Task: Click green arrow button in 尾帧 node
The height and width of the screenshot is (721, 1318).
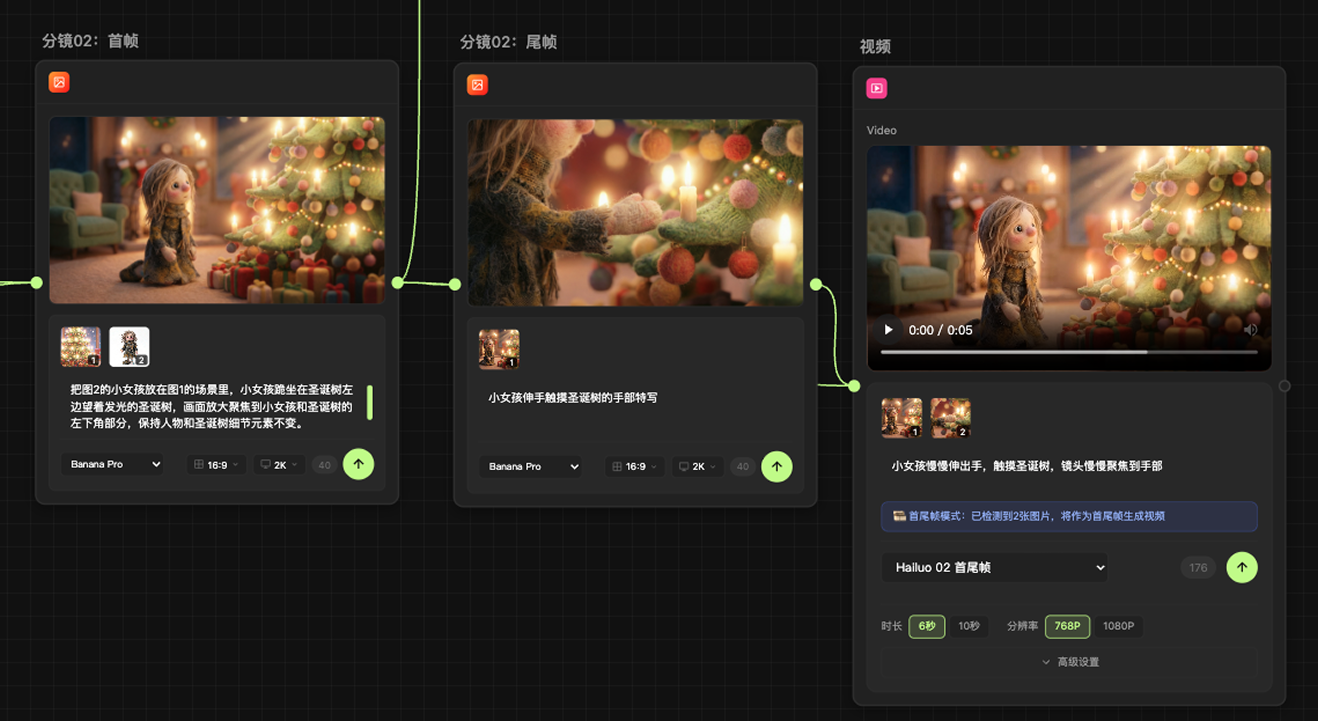Action: 776,466
